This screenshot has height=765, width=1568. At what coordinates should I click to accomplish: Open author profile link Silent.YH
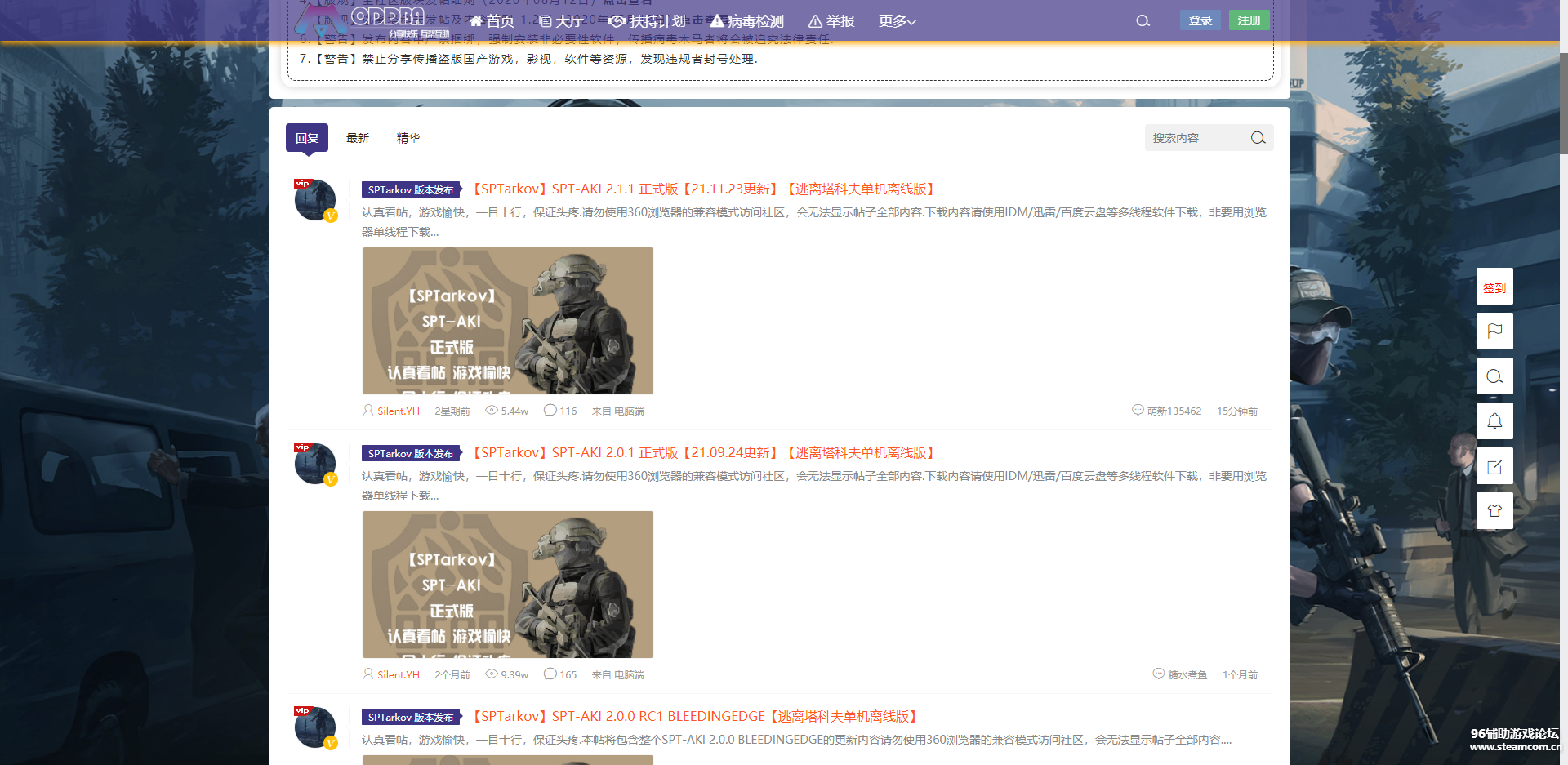tap(398, 411)
